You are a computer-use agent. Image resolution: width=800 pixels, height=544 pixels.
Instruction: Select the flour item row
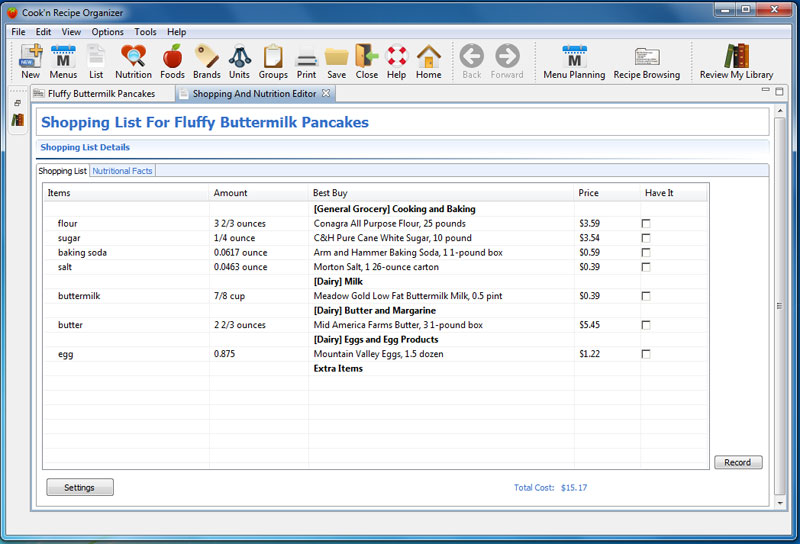coord(376,224)
